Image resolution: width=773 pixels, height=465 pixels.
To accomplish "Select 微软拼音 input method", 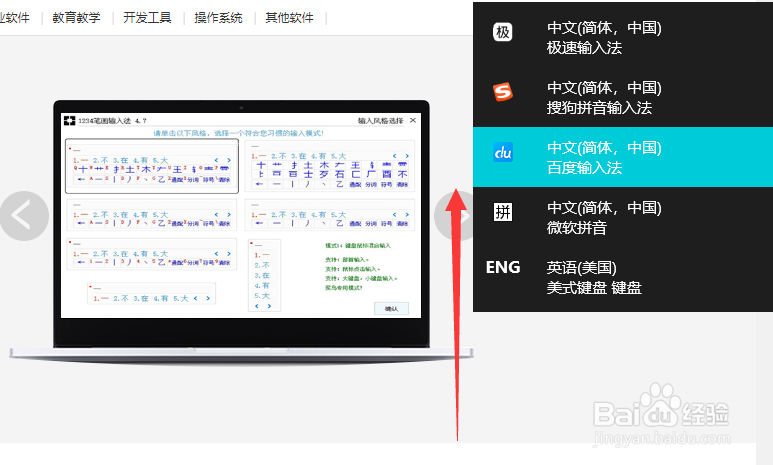I will click(623, 217).
